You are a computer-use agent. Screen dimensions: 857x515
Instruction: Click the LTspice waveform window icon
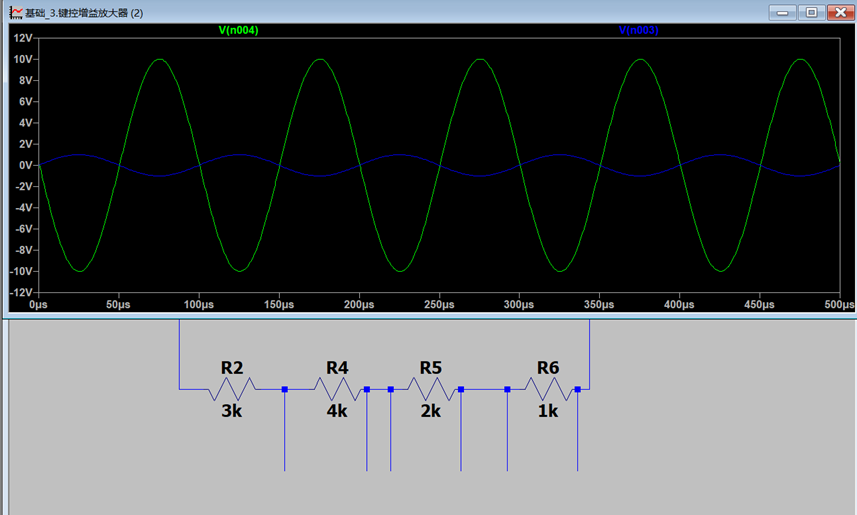coord(16,13)
